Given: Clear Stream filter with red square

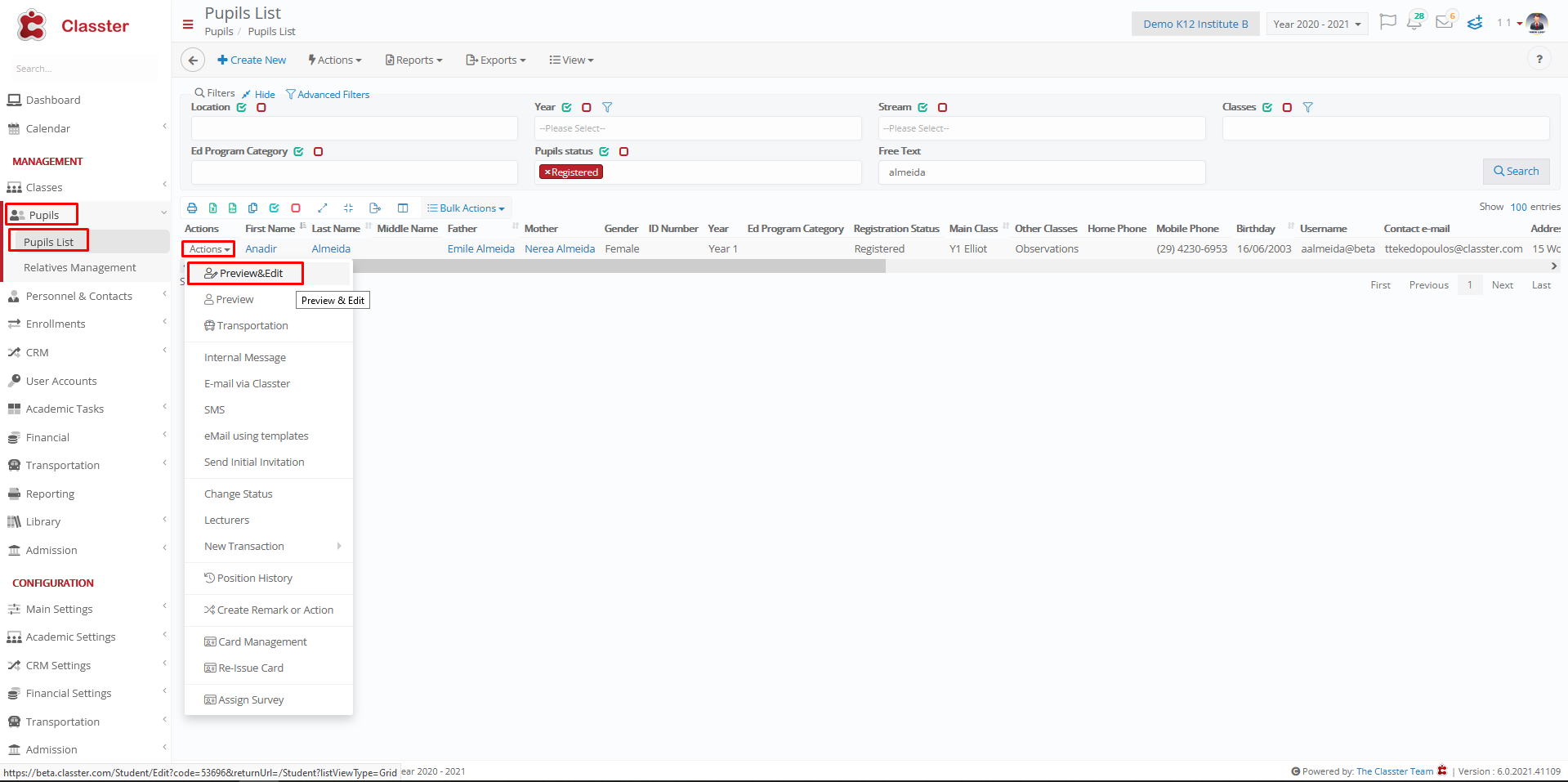Looking at the screenshot, I should coord(942,107).
